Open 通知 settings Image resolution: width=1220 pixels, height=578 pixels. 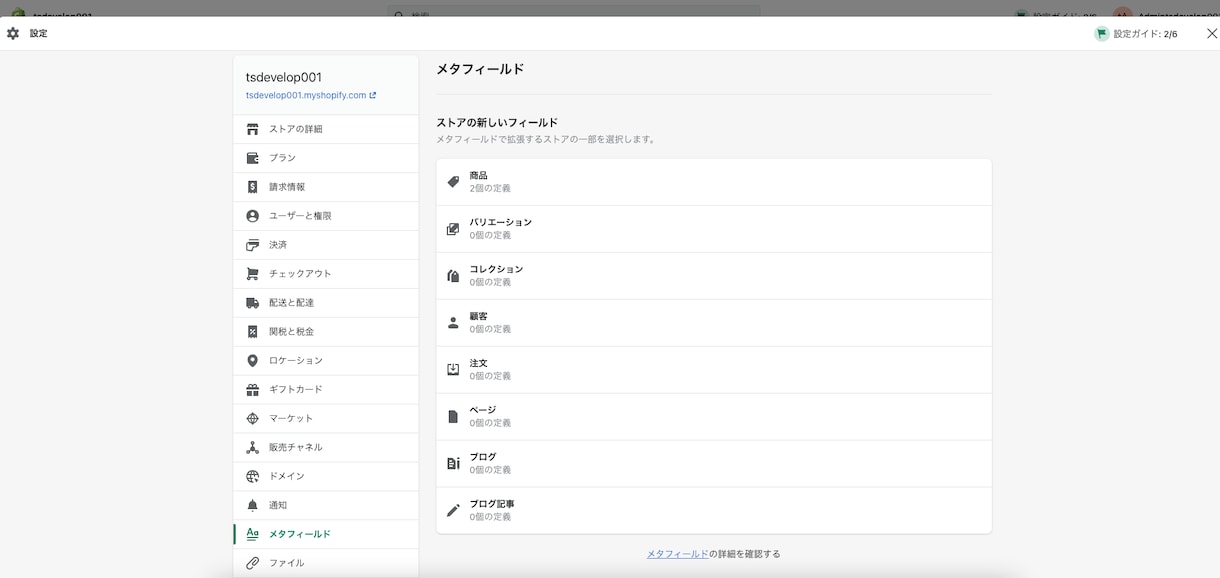325,506
